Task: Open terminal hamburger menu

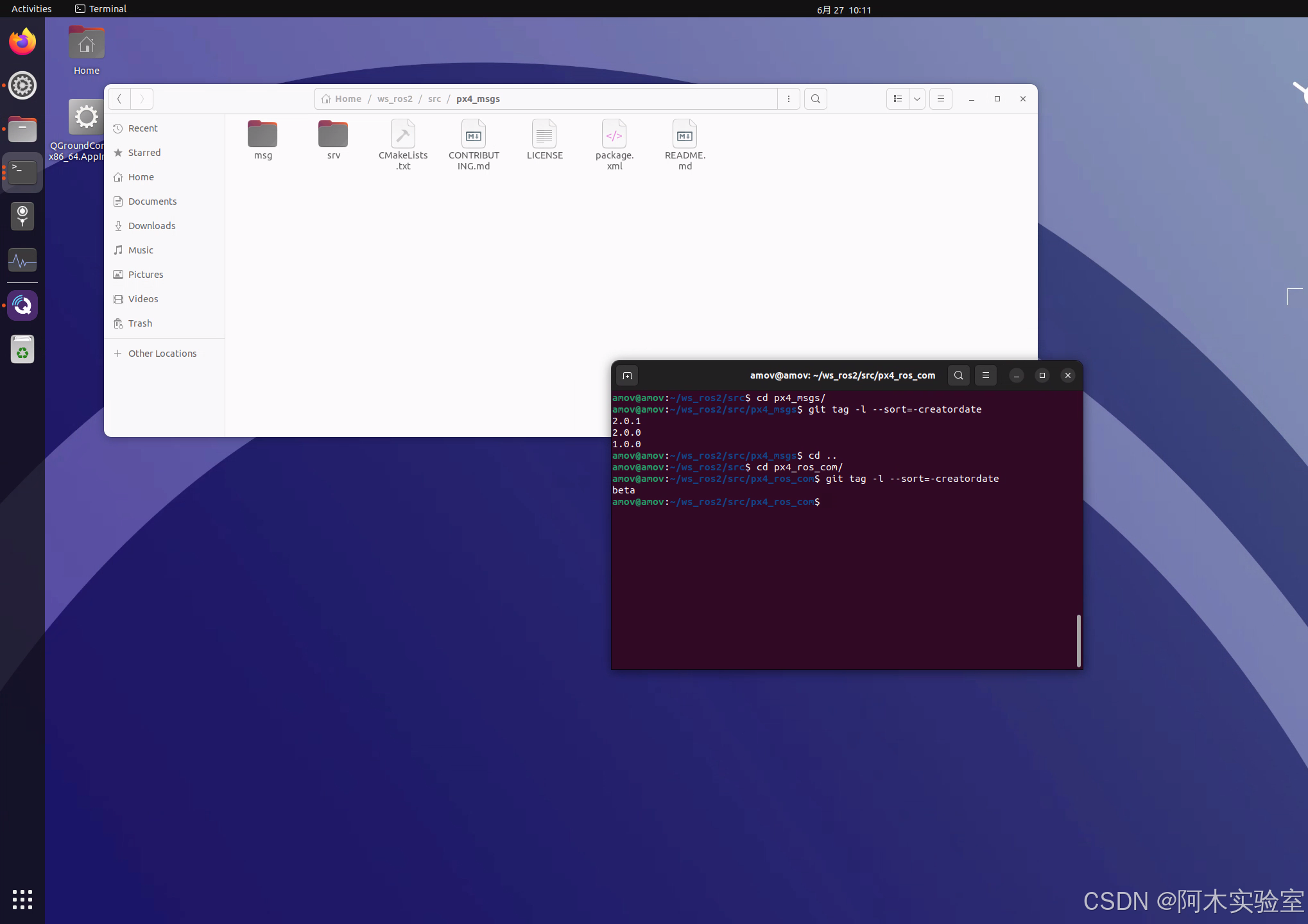Action: (986, 375)
